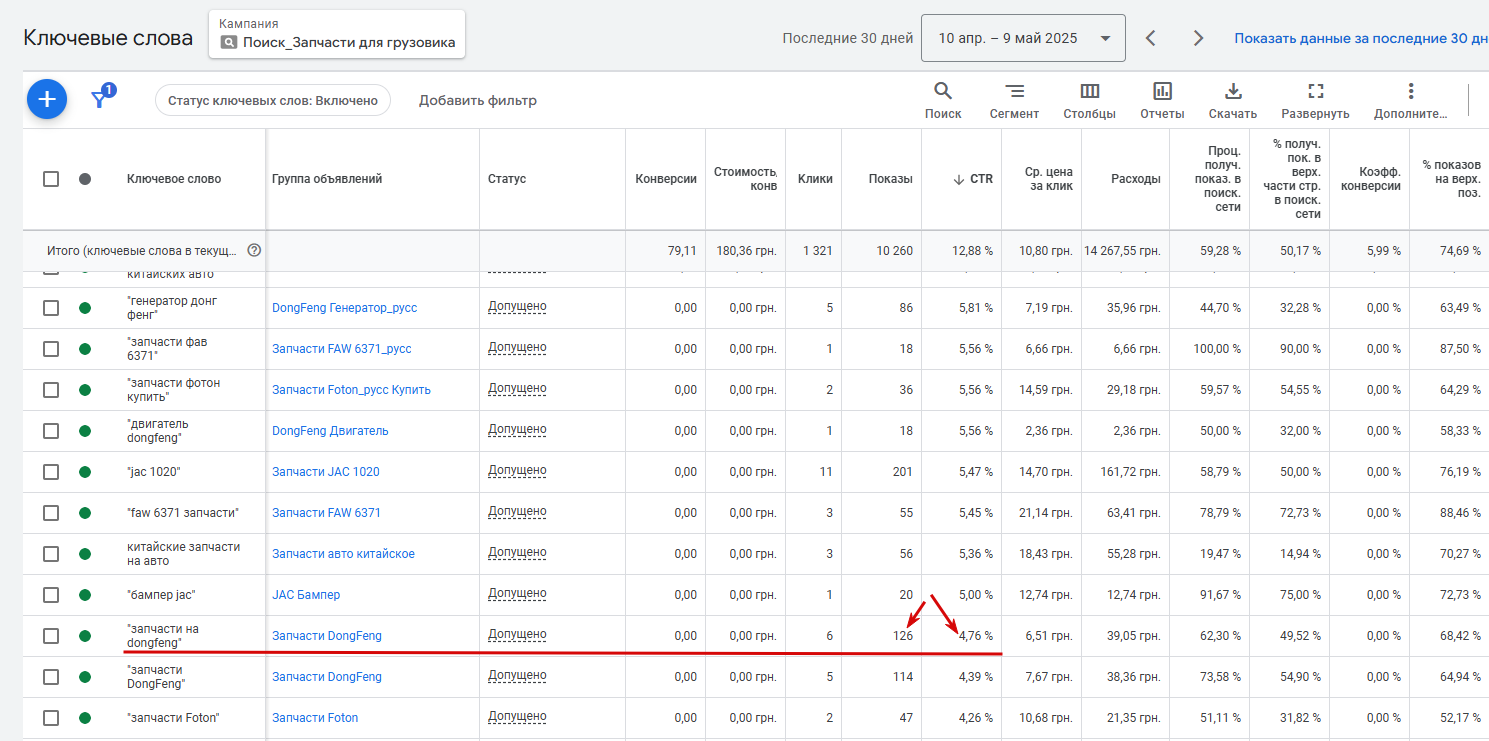Open Допущено status for "генератор донг фенг"

coord(517,307)
